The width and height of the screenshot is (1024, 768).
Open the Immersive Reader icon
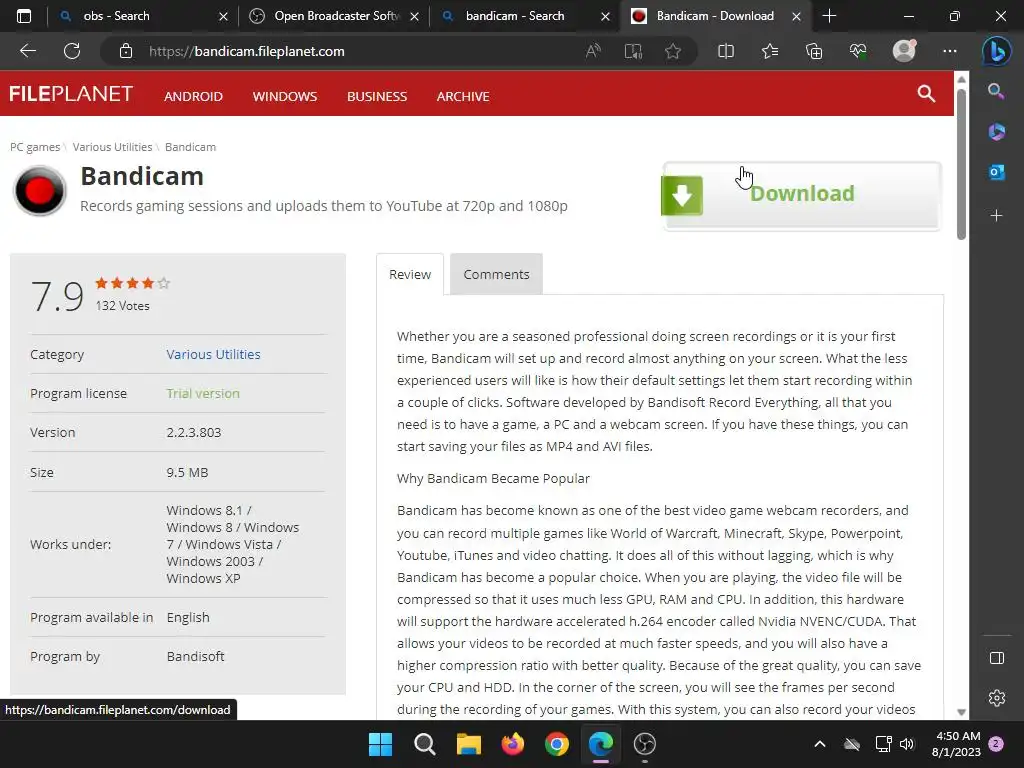click(x=633, y=51)
